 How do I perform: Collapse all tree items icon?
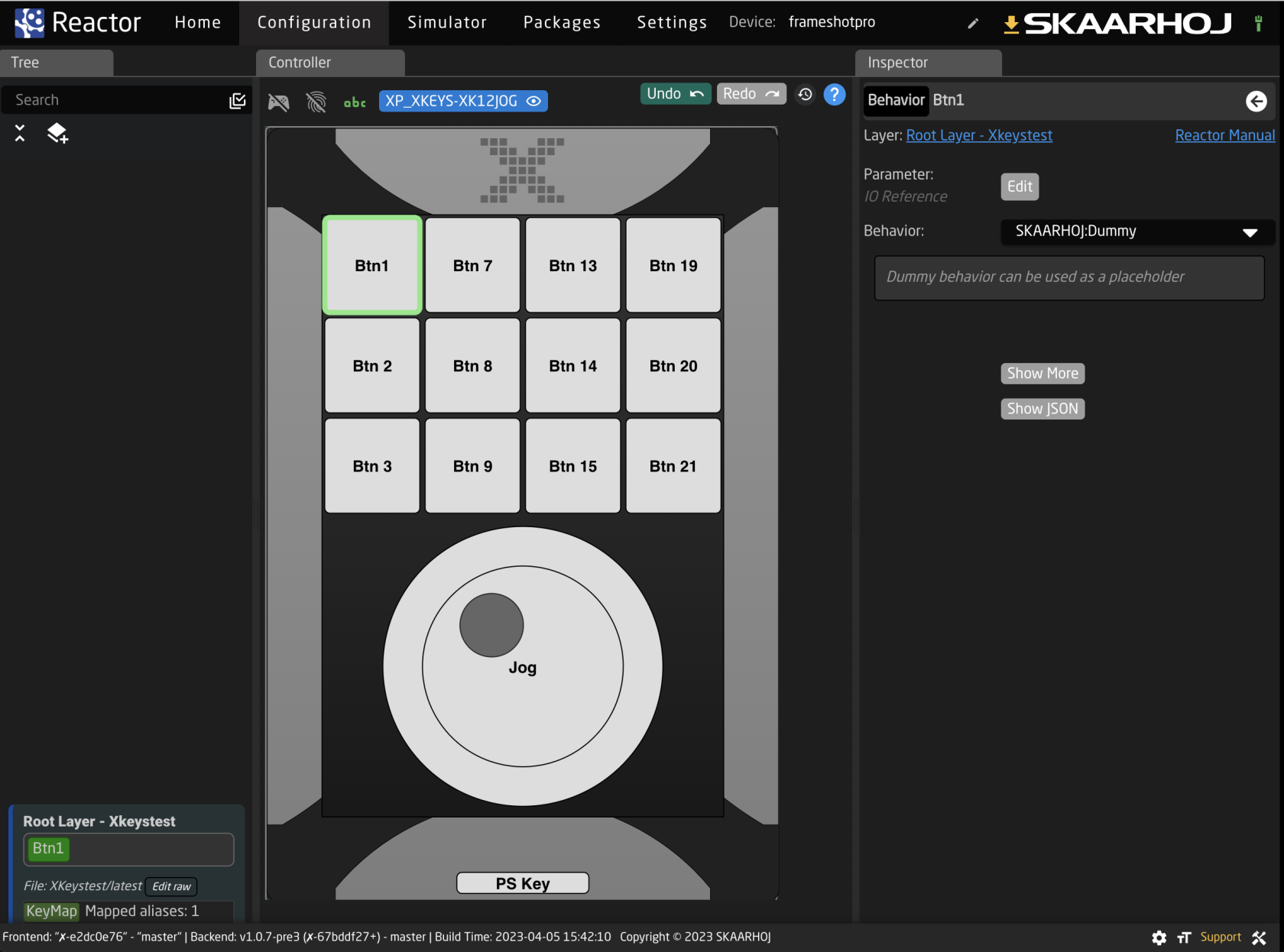point(20,133)
